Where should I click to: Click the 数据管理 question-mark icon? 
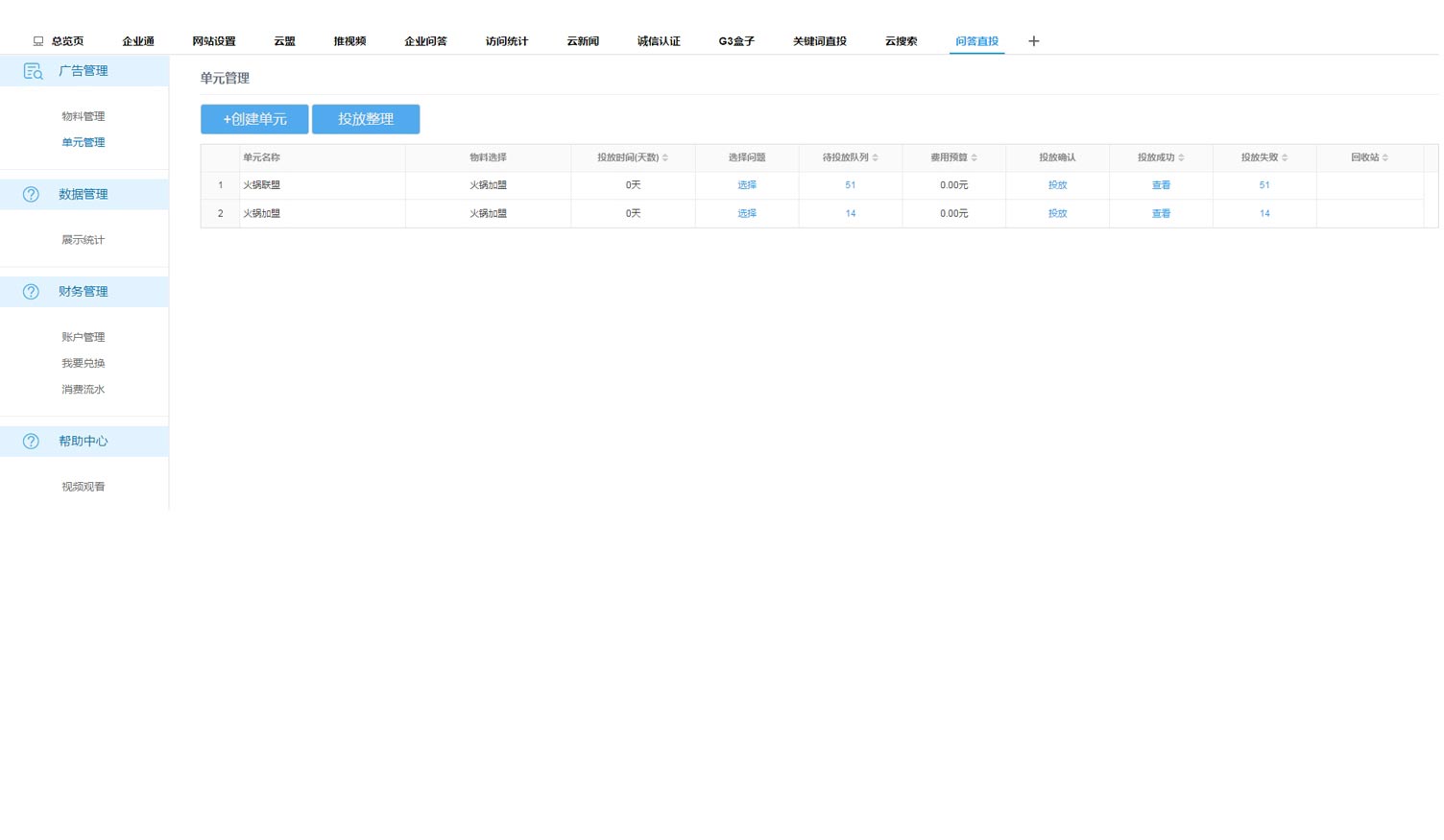click(x=31, y=194)
